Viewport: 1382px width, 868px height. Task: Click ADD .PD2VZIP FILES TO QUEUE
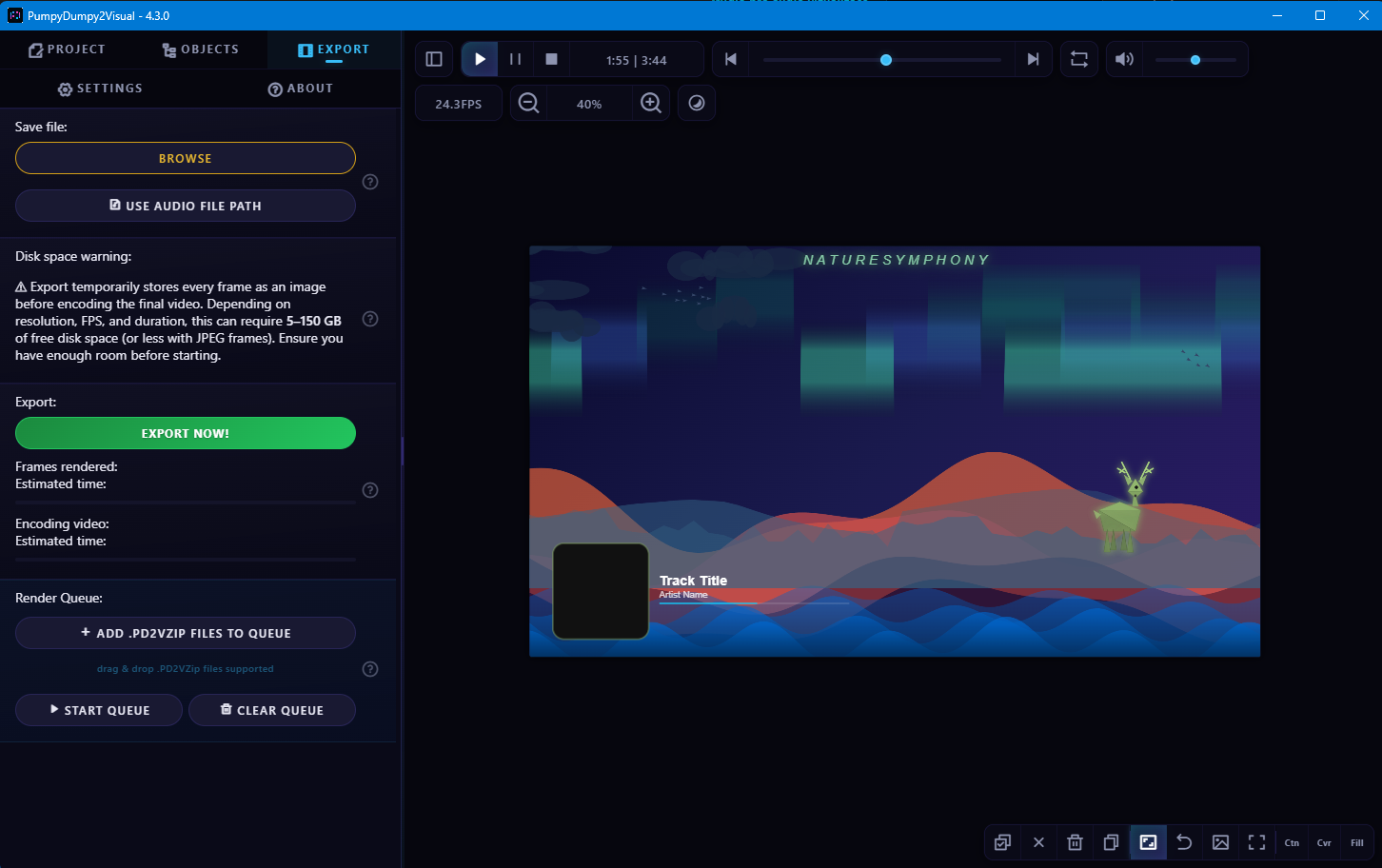[185, 632]
